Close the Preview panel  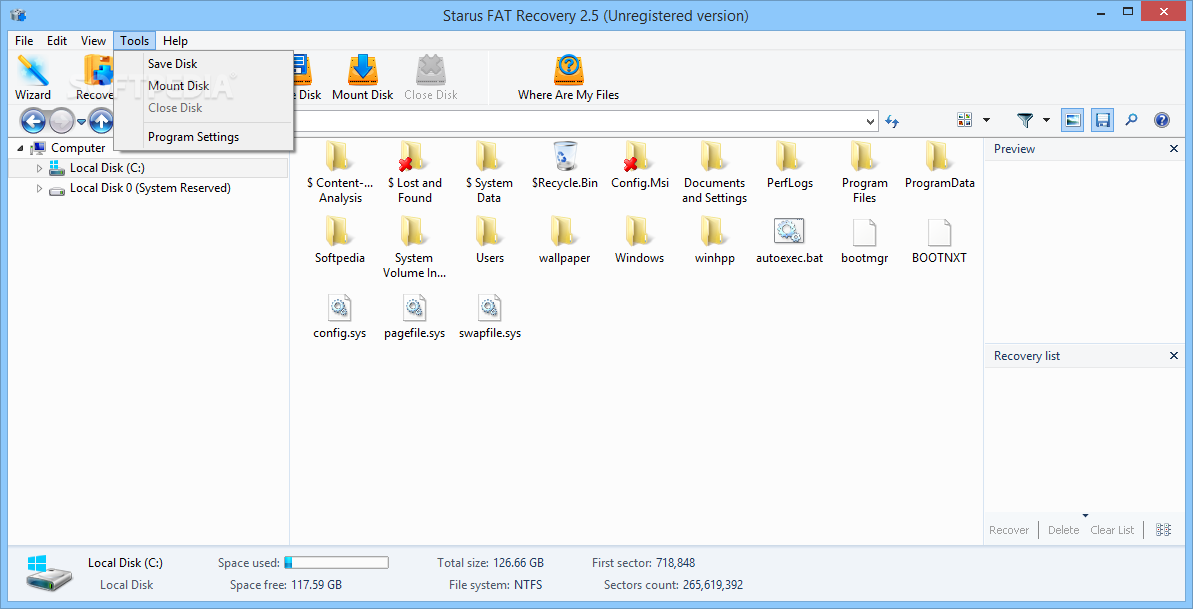(1173, 149)
